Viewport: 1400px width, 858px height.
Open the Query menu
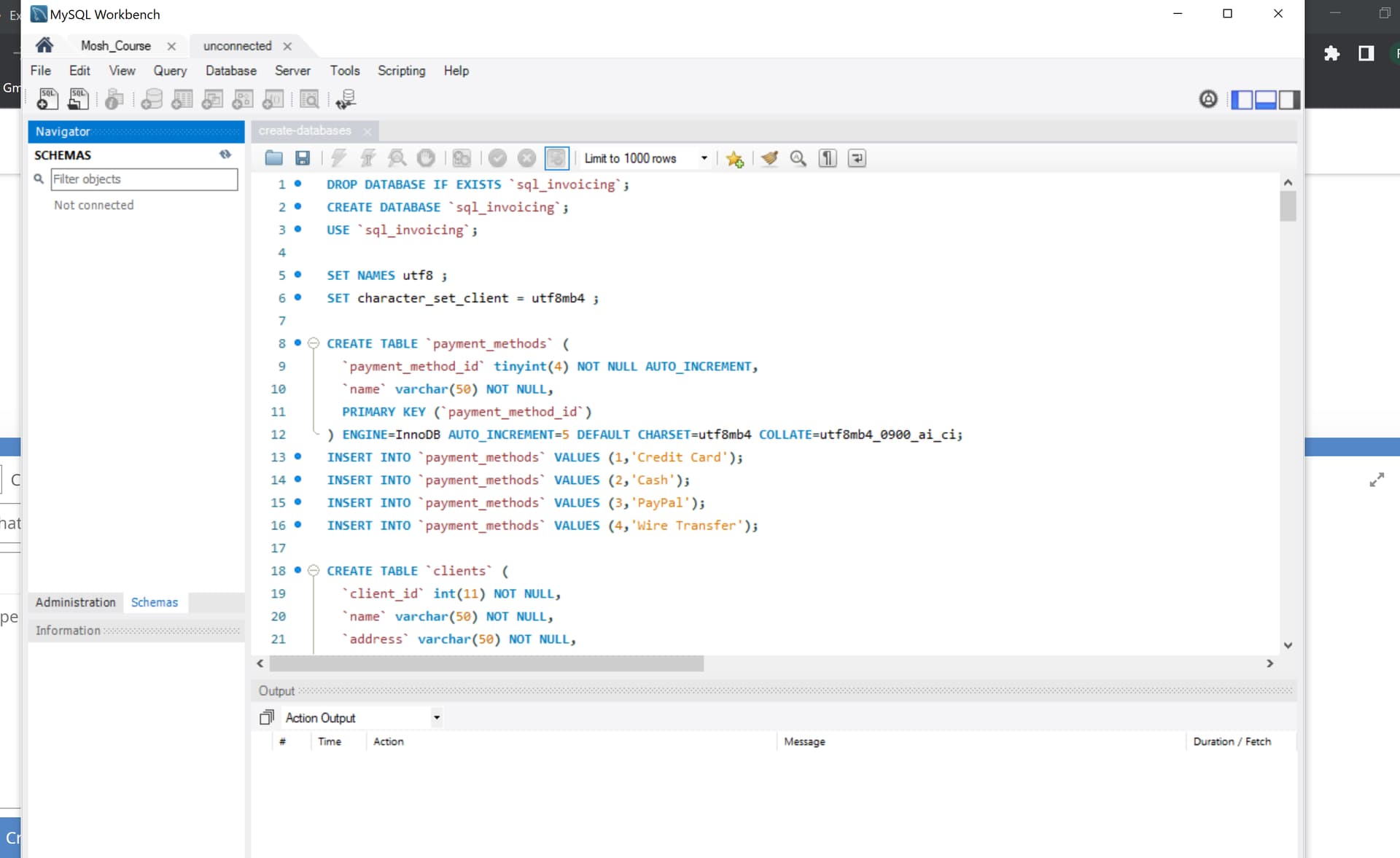click(x=170, y=70)
